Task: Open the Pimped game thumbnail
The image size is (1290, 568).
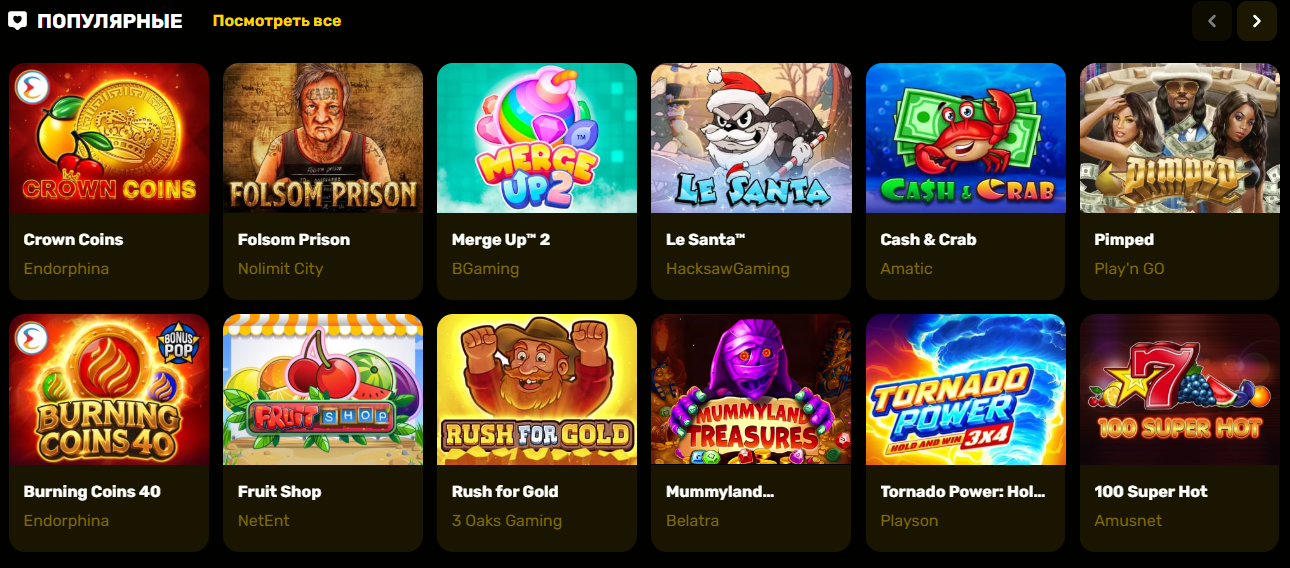Action: click(1180, 138)
